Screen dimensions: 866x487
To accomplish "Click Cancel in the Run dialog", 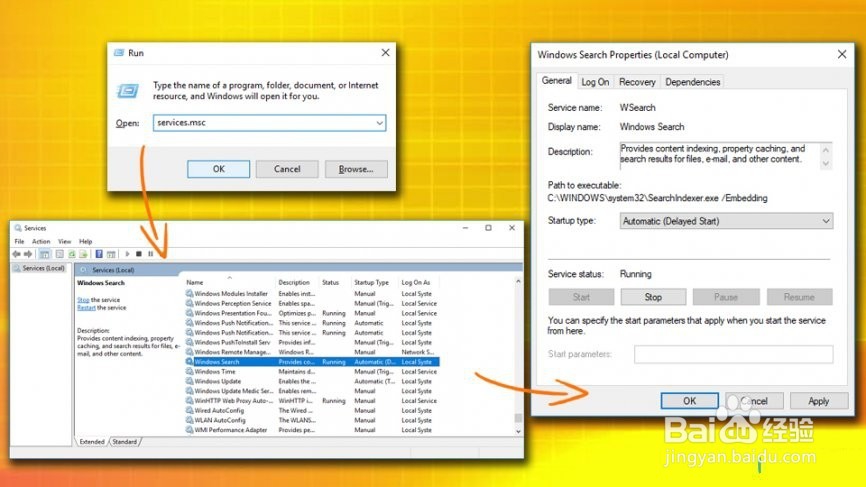I will [x=287, y=169].
